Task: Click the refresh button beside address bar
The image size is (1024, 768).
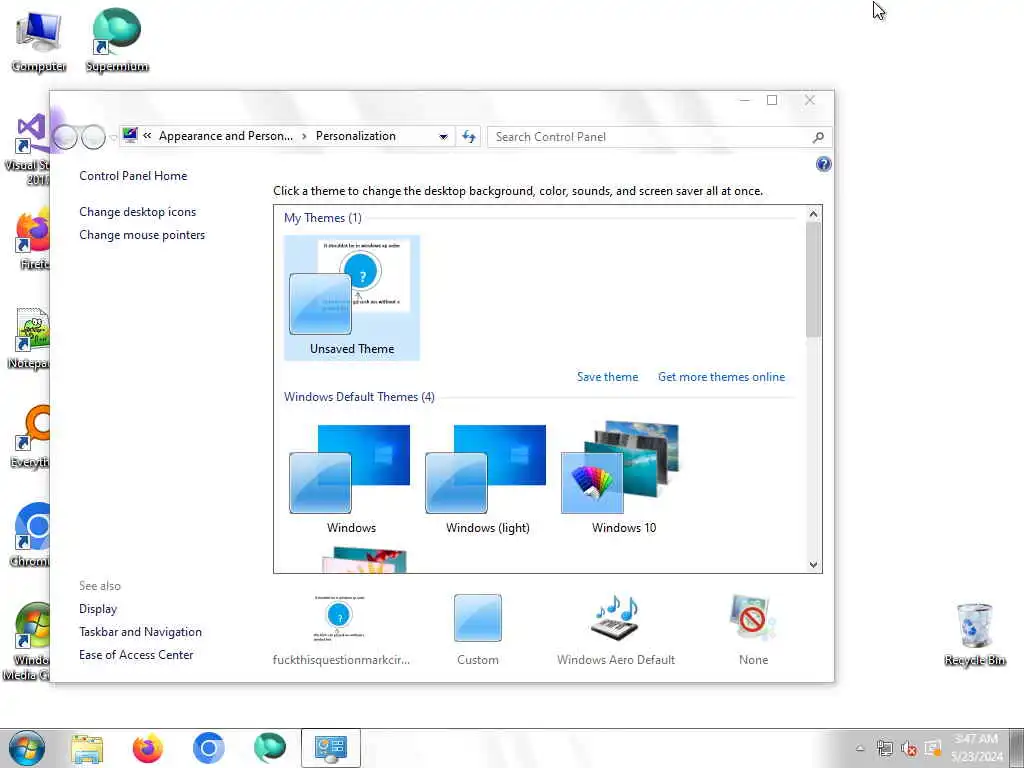Action: click(x=469, y=136)
